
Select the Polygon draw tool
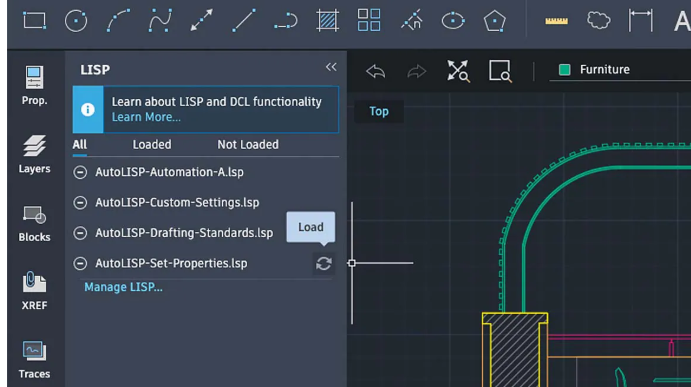coord(494,20)
